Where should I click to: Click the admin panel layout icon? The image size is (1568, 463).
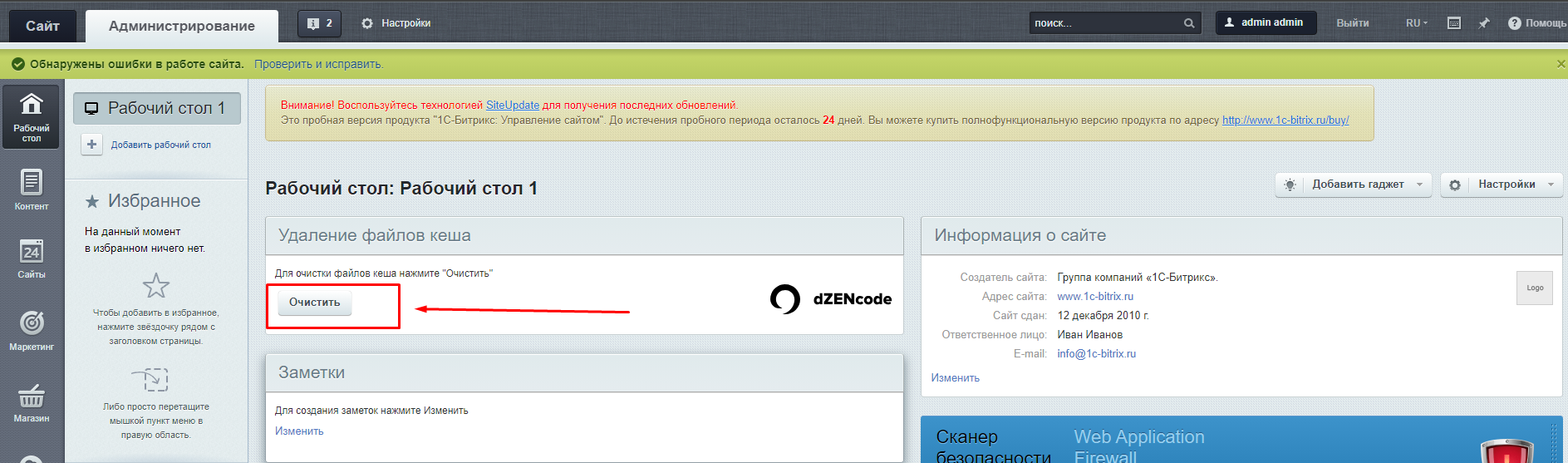click(1454, 23)
